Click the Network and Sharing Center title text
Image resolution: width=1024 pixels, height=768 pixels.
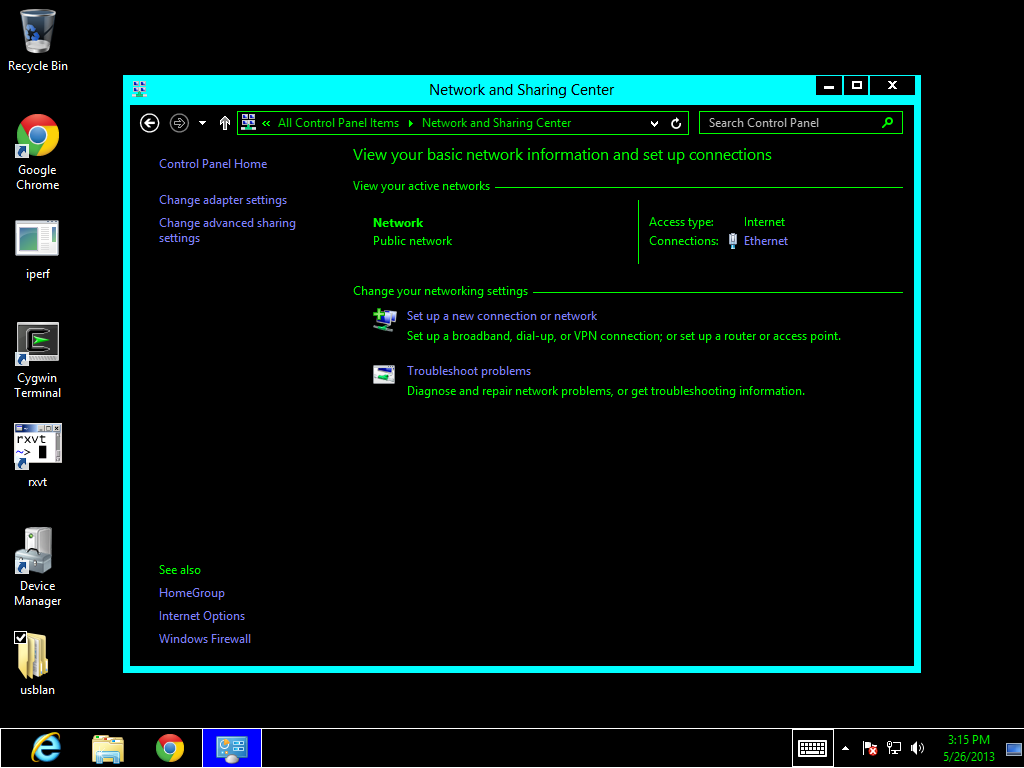click(521, 90)
